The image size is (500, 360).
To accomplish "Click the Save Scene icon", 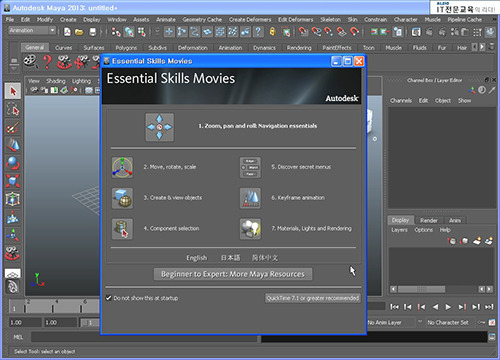I will tap(93, 32).
